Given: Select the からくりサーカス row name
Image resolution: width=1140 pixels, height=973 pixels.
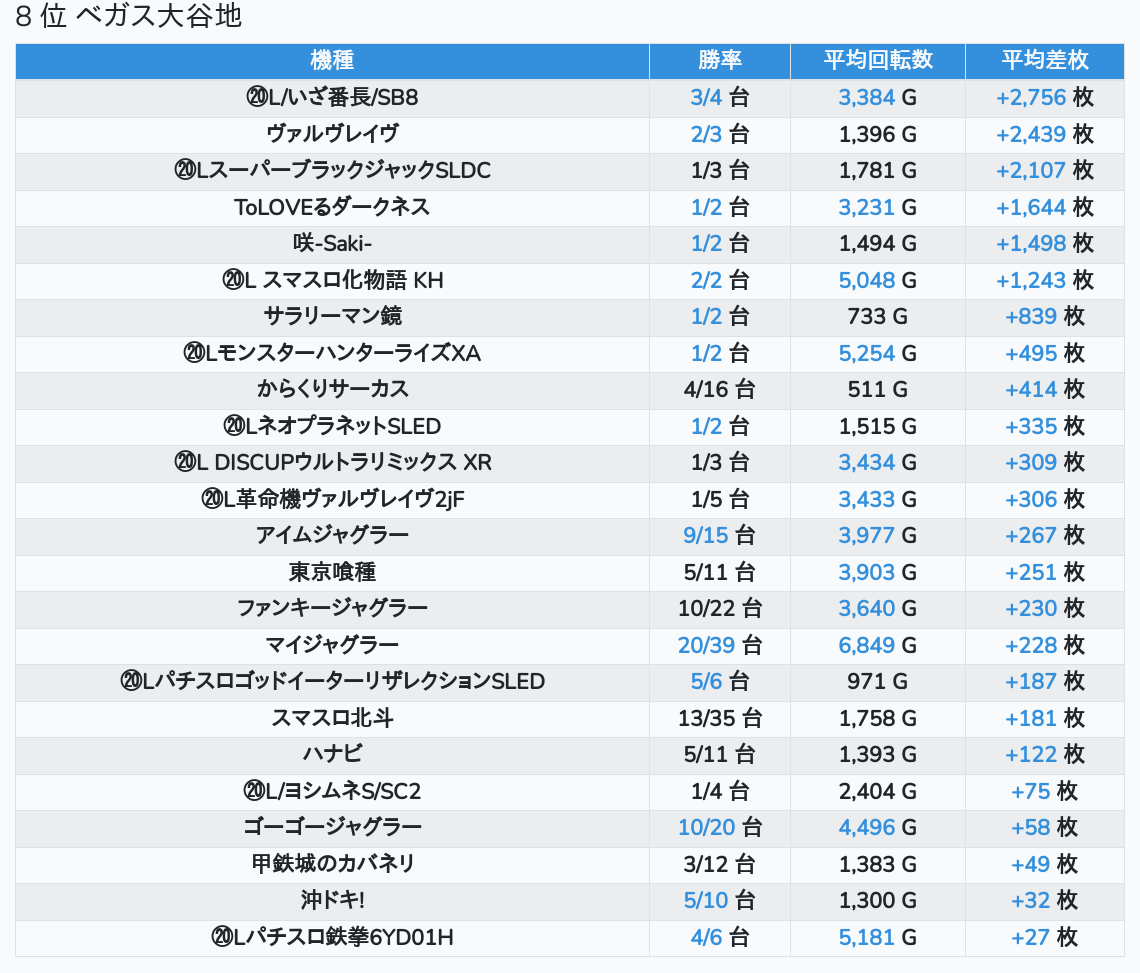Looking at the screenshot, I should pos(332,389).
